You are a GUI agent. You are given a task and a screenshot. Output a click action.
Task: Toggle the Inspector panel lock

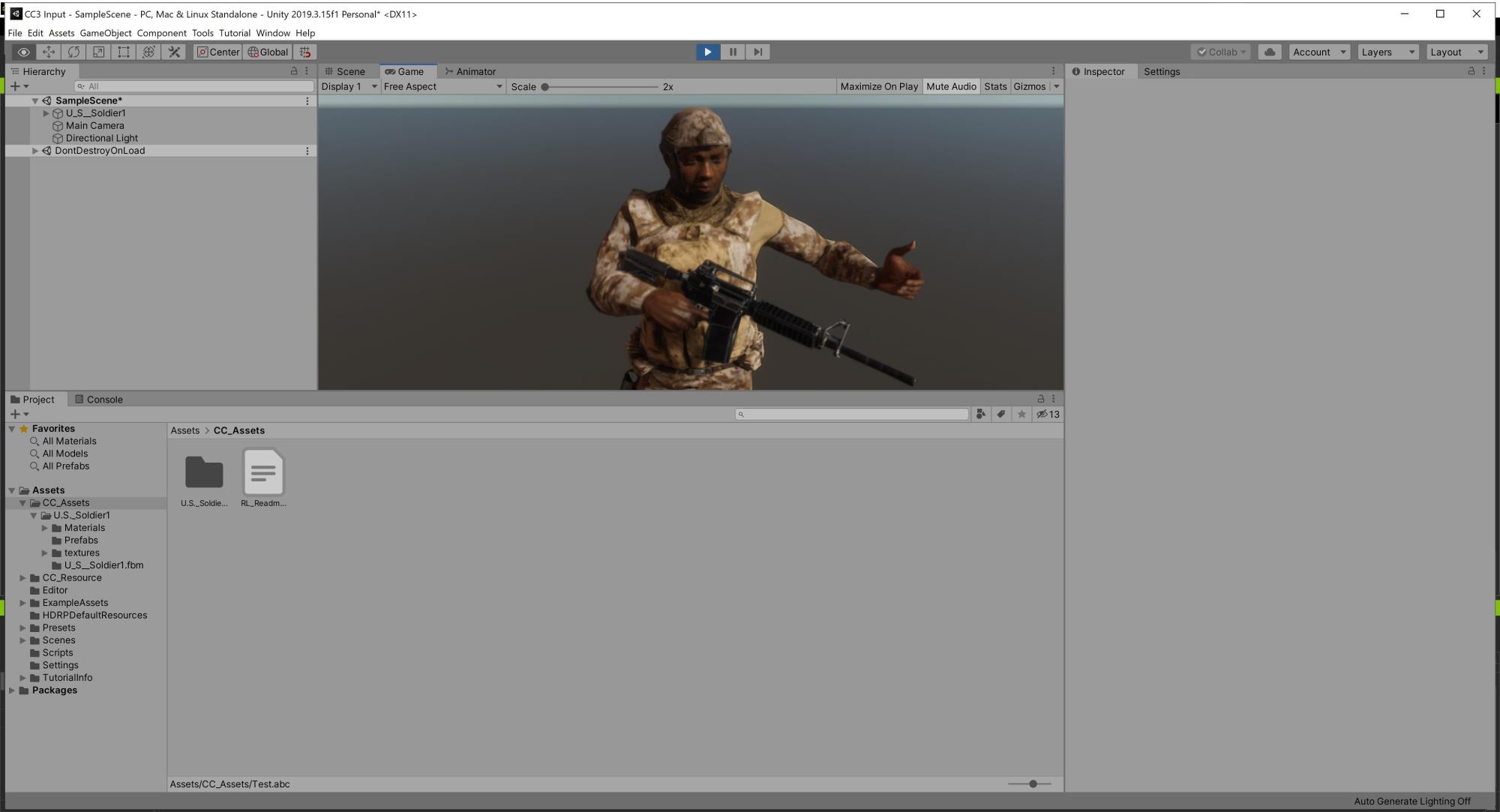tap(1471, 71)
